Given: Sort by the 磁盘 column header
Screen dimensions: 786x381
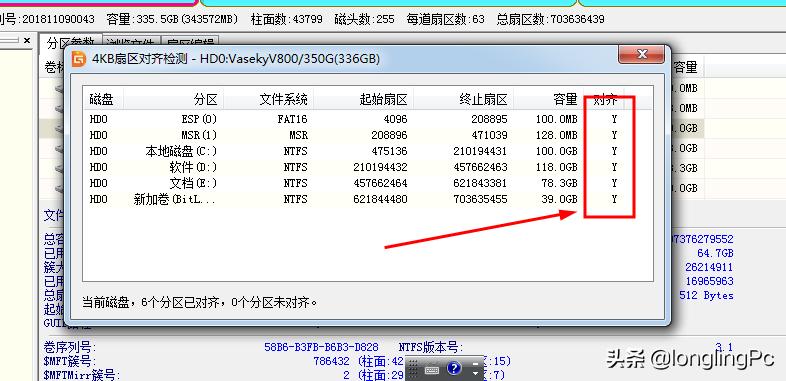Looking at the screenshot, I should (101, 99).
